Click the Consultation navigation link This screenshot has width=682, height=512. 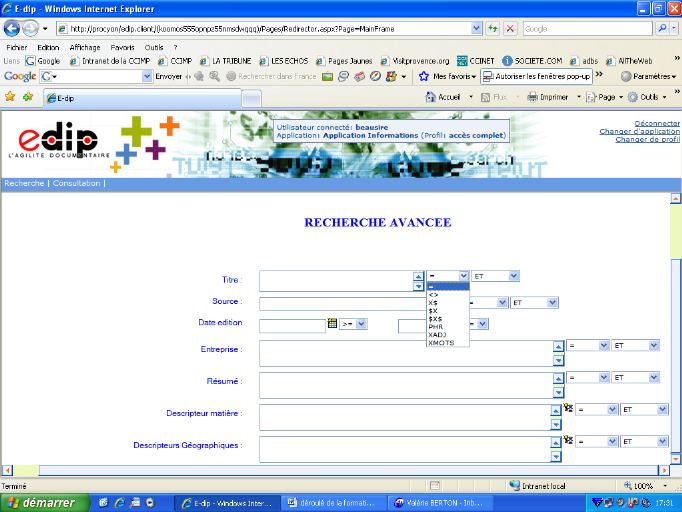click(76, 183)
